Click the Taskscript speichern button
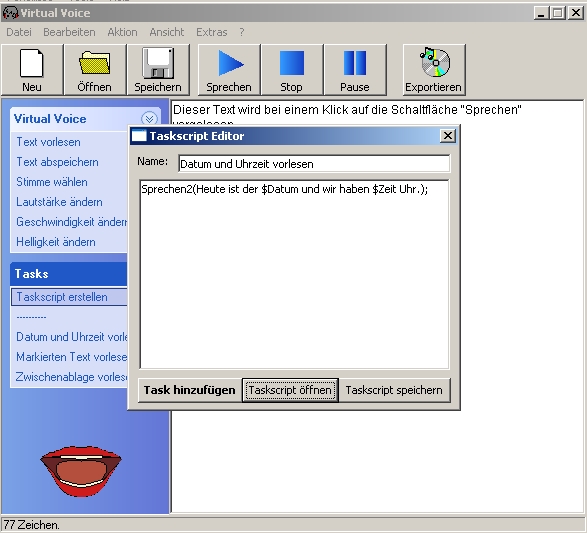Screen dimensions: 587x533 tap(394, 390)
